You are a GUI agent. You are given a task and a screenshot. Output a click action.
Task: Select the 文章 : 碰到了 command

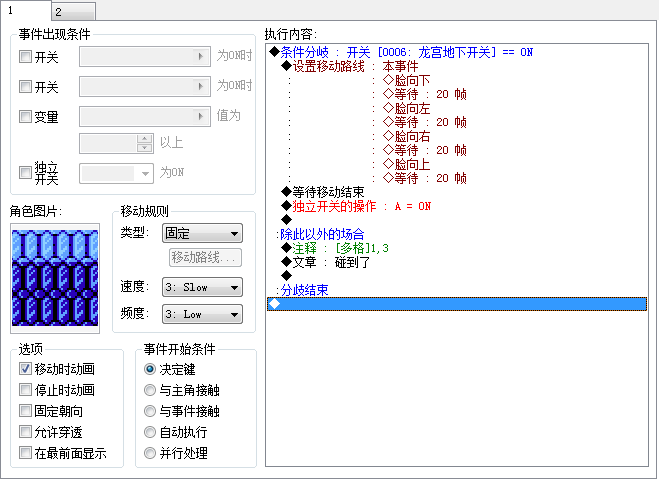(326, 262)
